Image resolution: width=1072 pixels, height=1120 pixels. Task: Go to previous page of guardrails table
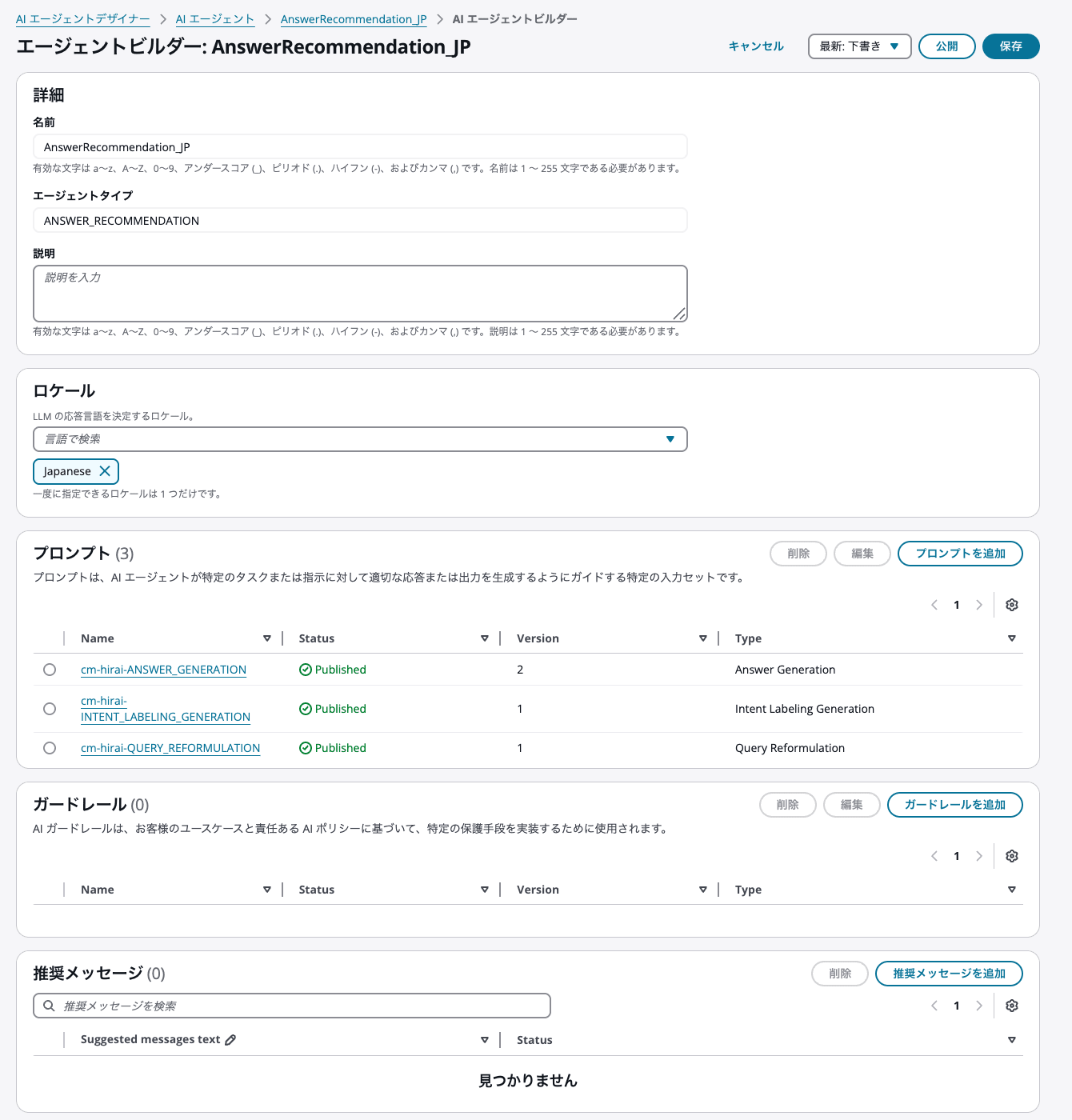click(x=934, y=856)
